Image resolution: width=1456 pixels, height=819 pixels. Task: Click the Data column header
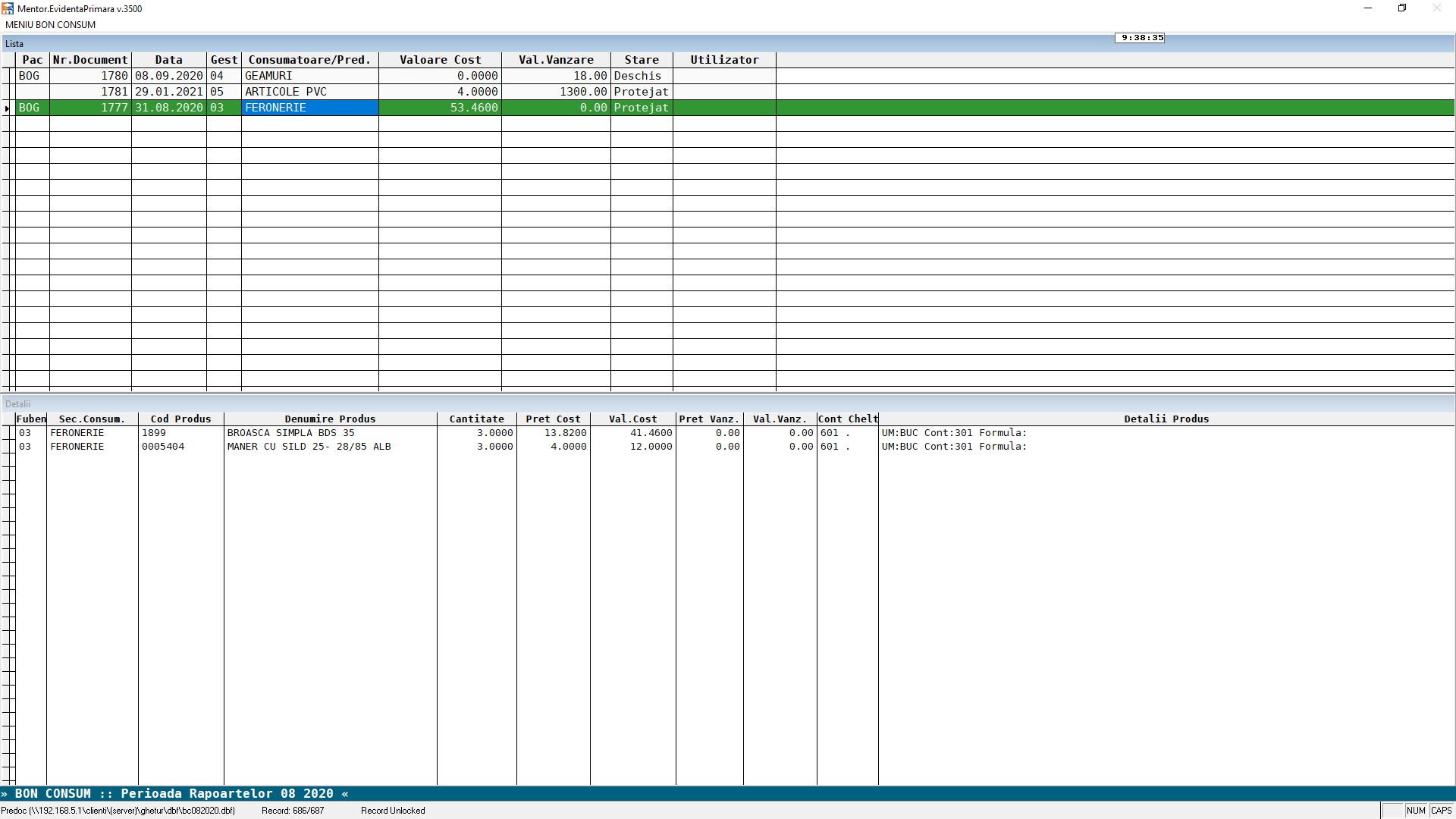[168, 60]
